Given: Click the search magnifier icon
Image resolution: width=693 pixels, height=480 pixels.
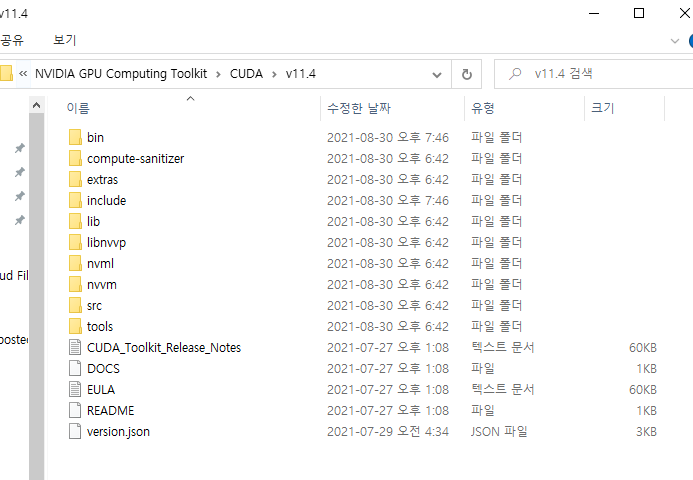Looking at the screenshot, I should tap(515, 74).
